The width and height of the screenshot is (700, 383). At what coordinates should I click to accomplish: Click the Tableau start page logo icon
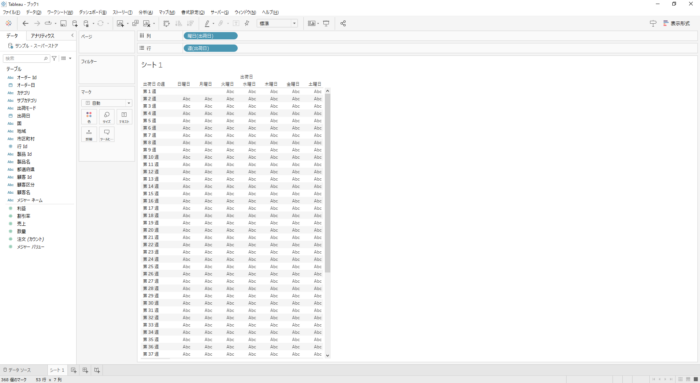8,23
